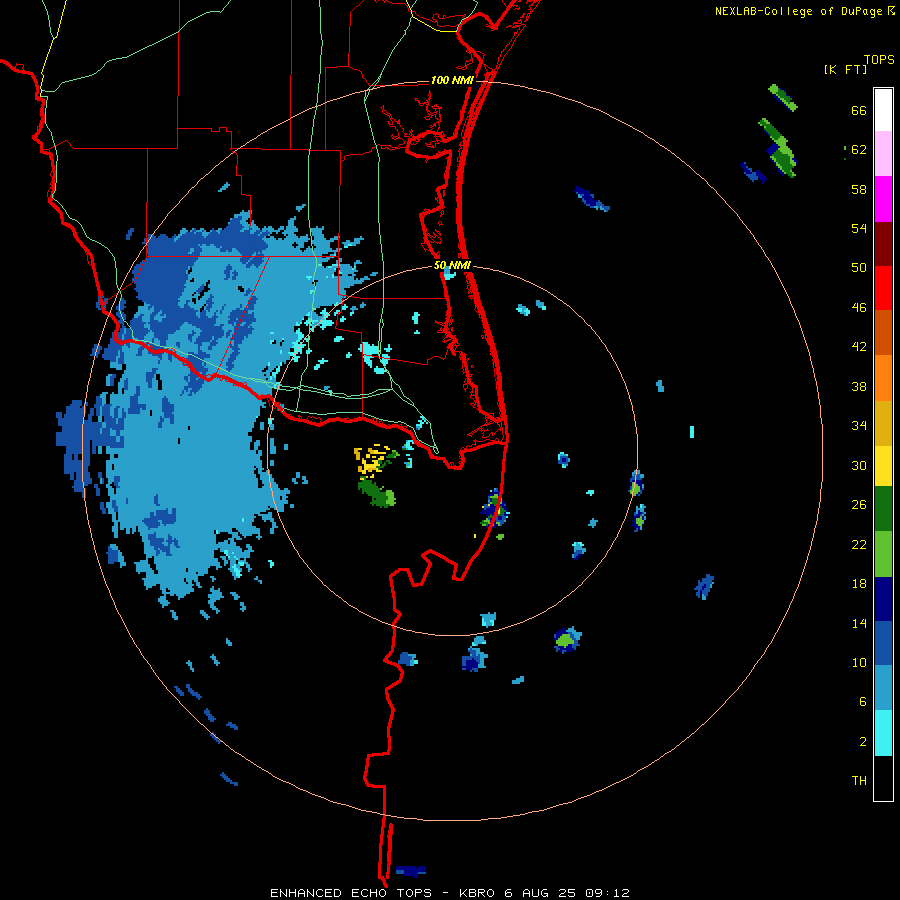Click the TOPS legend title
Image resolution: width=900 pixels, height=900 pixels.
[879, 60]
